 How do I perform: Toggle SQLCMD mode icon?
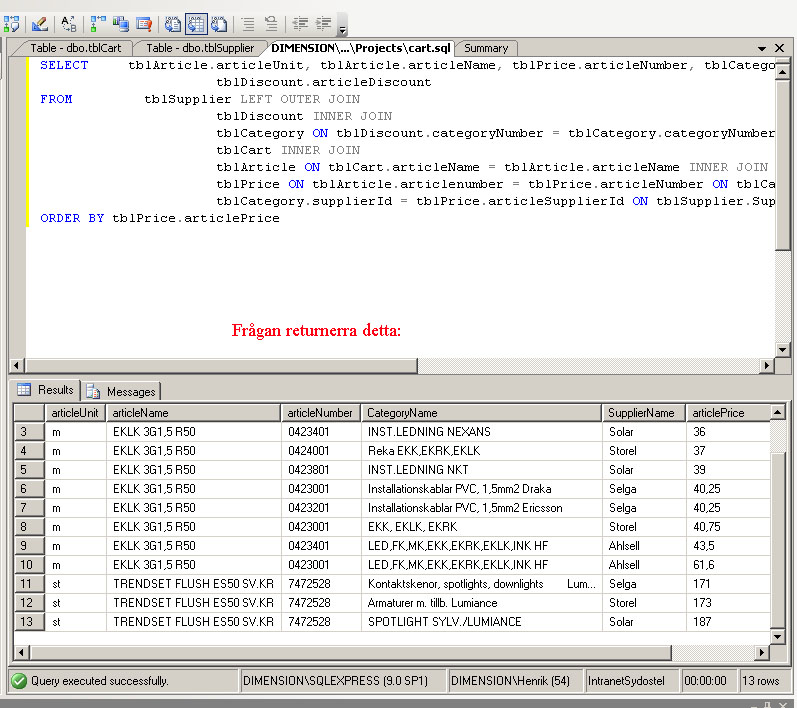[x=144, y=24]
